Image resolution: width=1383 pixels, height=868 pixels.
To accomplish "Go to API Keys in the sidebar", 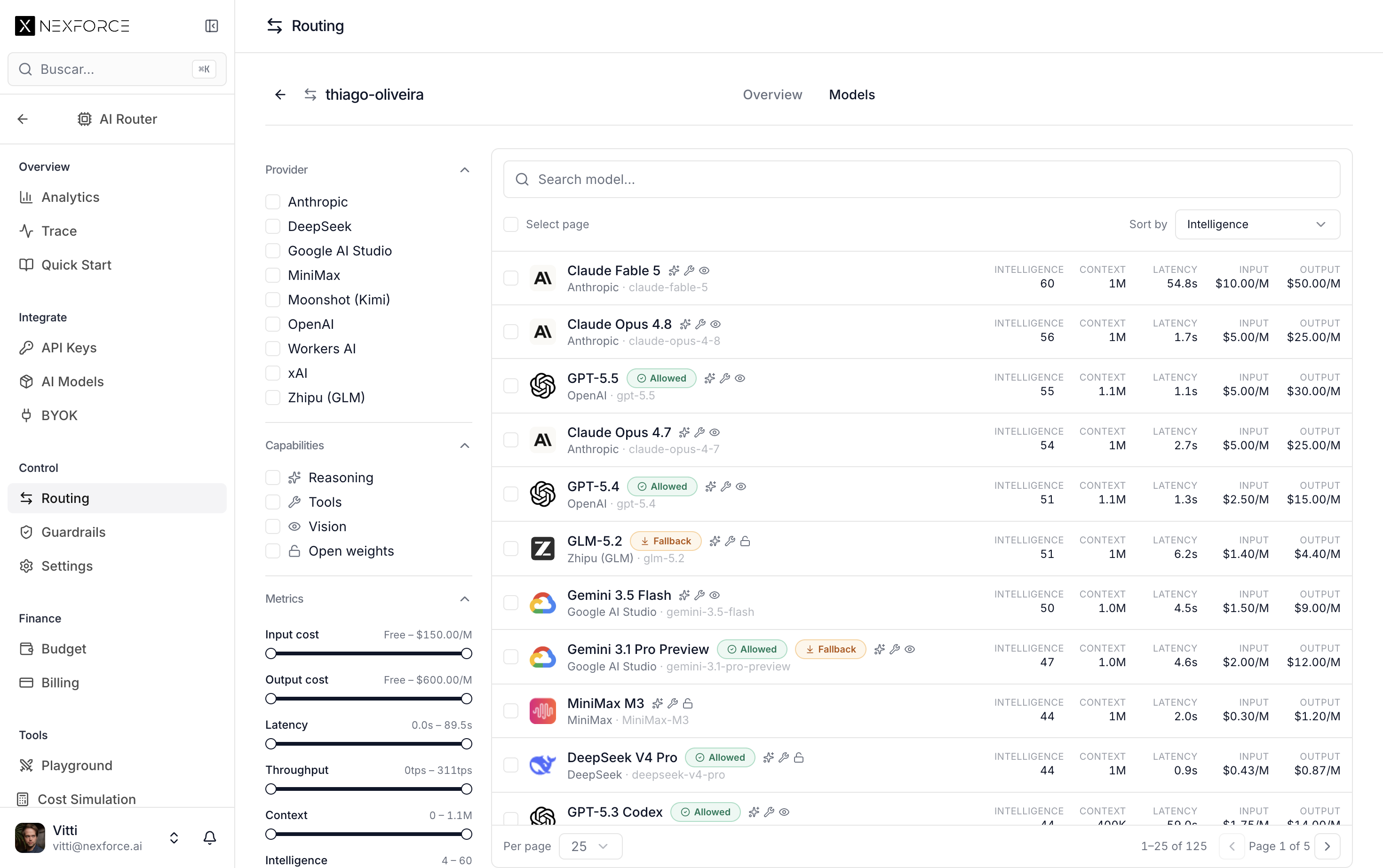I will pyautogui.click(x=117, y=348).
